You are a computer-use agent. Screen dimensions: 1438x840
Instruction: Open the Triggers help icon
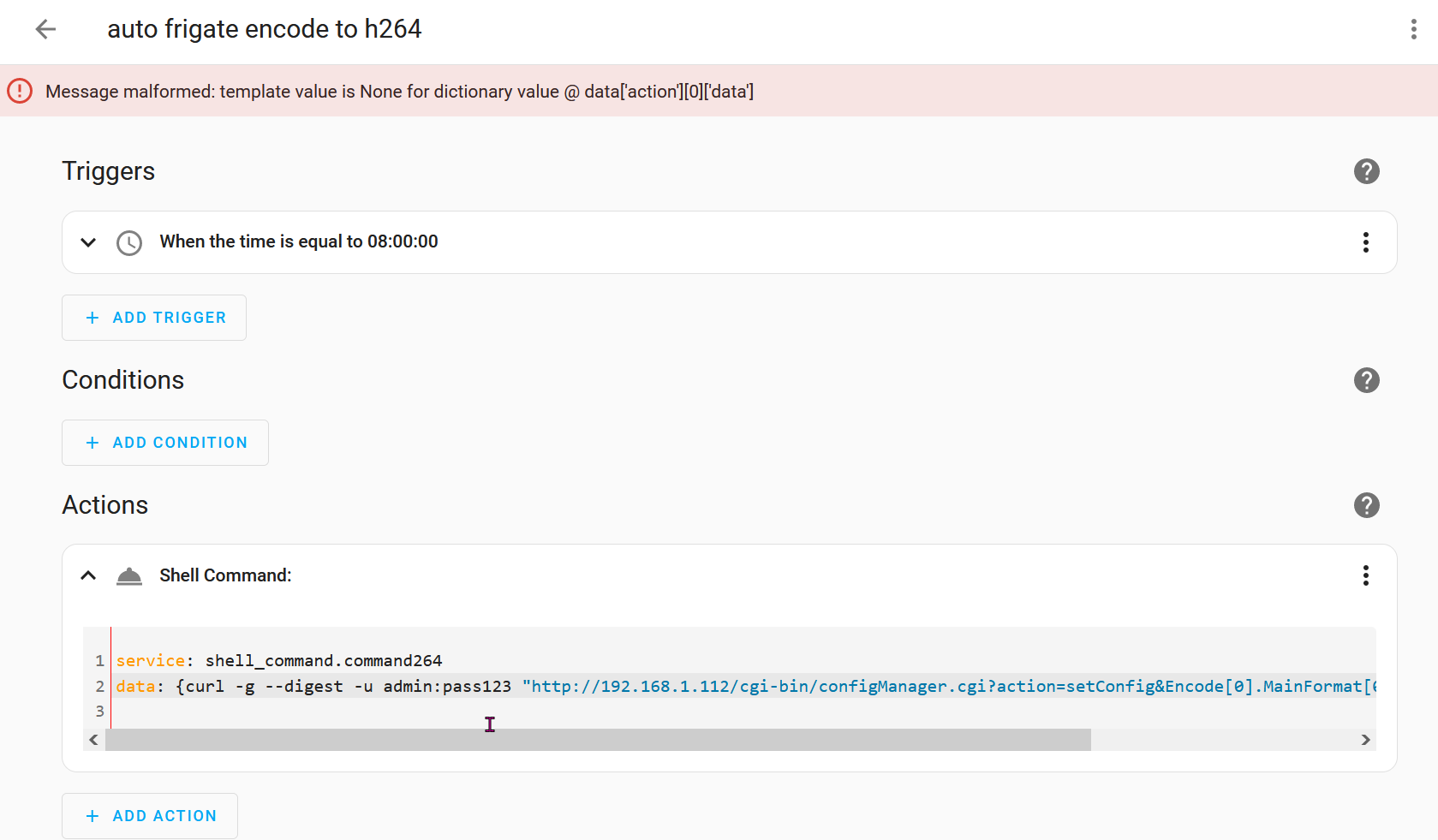tap(1366, 171)
